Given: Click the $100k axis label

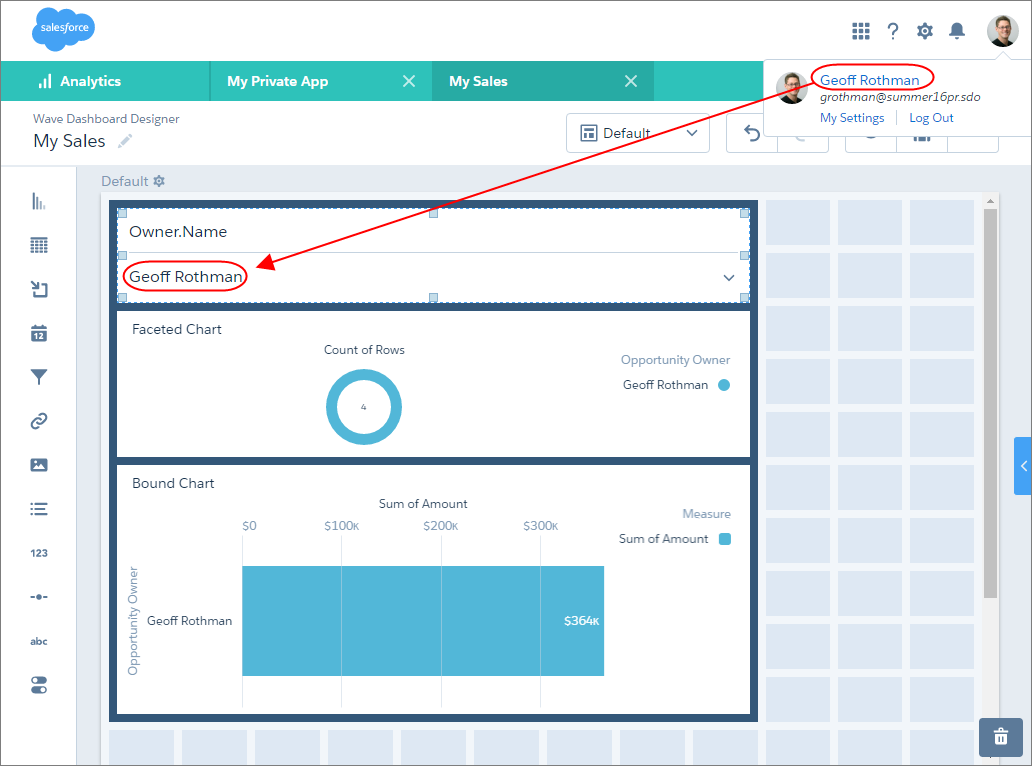Looking at the screenshot, I should click(341, 526).
